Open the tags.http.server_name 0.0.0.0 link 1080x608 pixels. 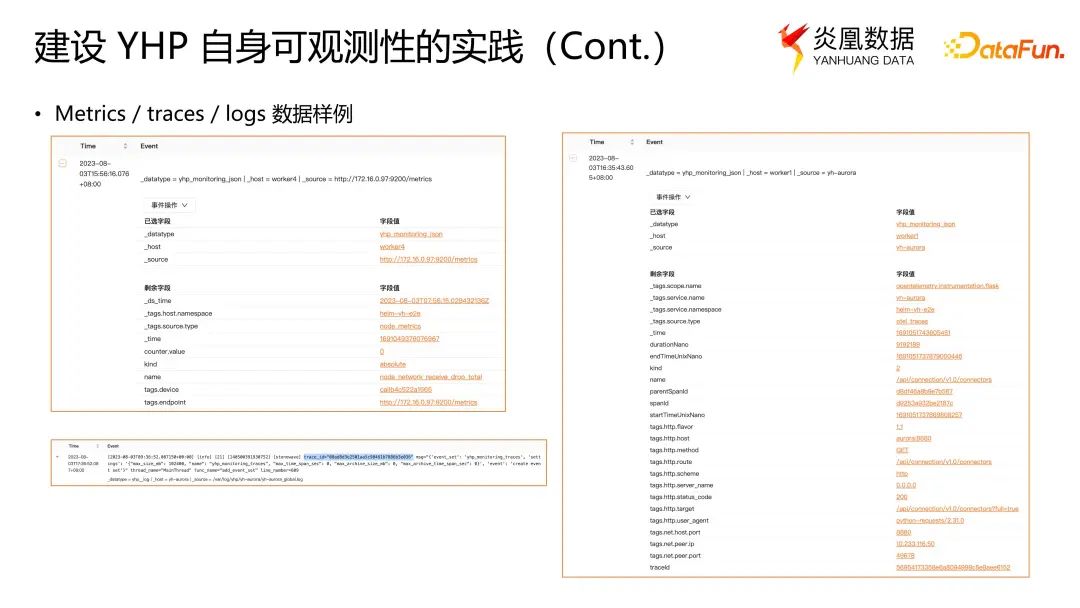point(906,485)
